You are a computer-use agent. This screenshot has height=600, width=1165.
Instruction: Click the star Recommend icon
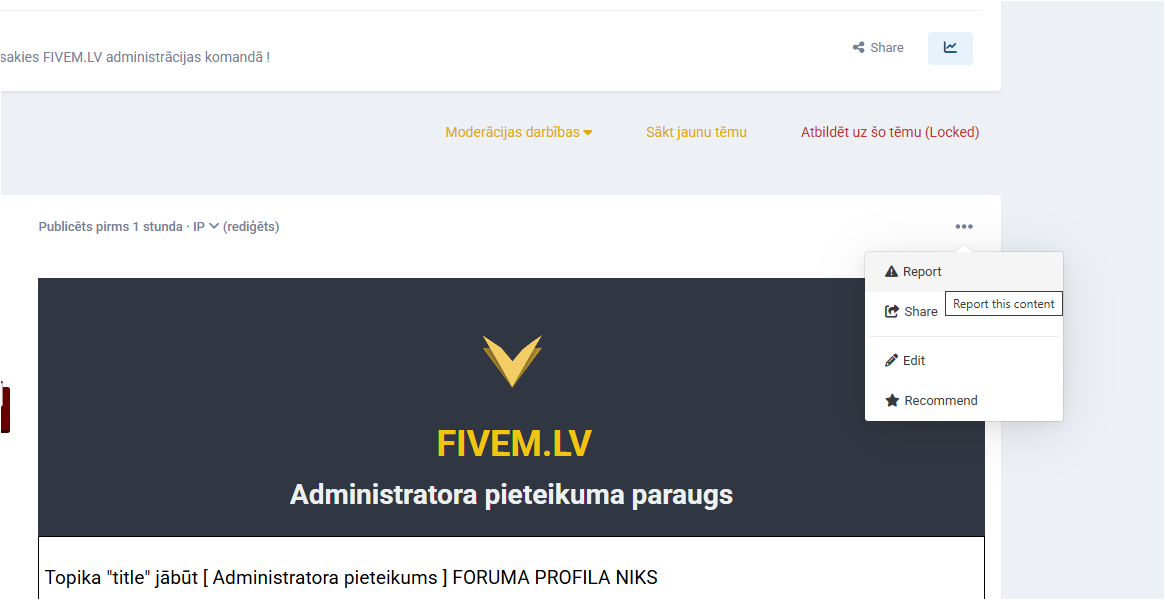tap(892, 400)
